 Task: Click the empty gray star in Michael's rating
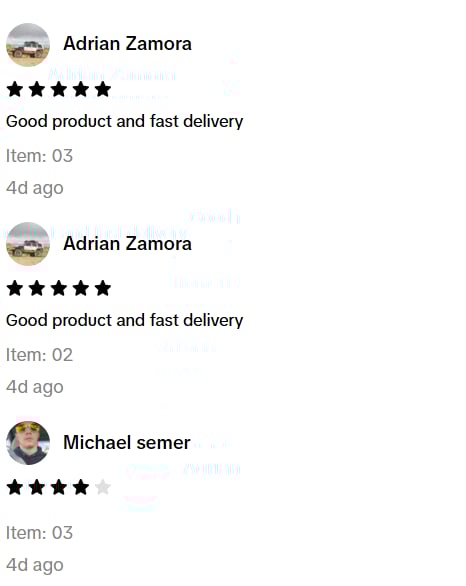pos(103,487)
